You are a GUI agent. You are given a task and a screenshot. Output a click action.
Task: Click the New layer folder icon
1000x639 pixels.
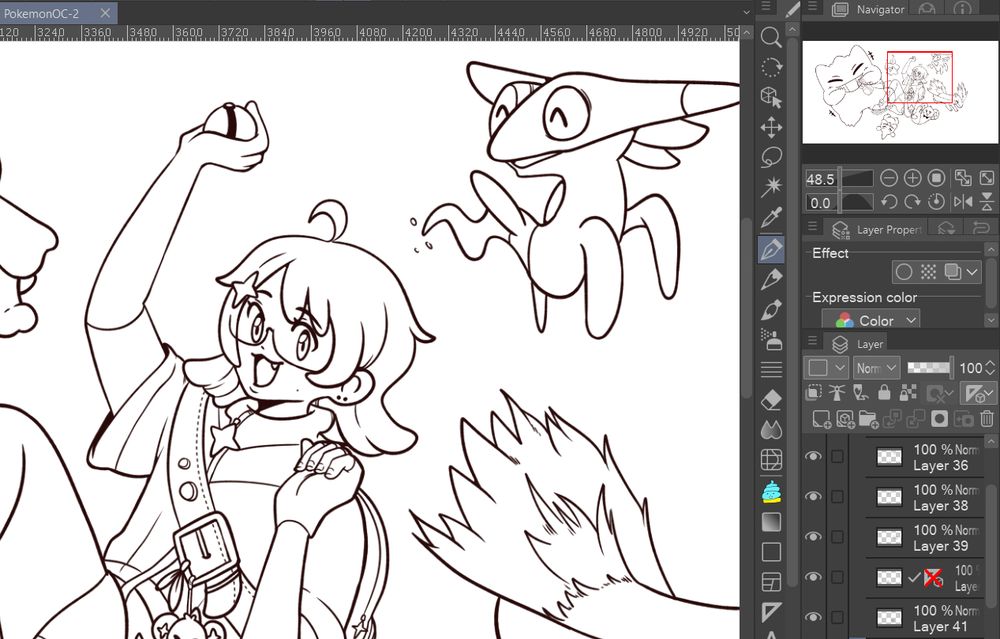pos(869,419)
